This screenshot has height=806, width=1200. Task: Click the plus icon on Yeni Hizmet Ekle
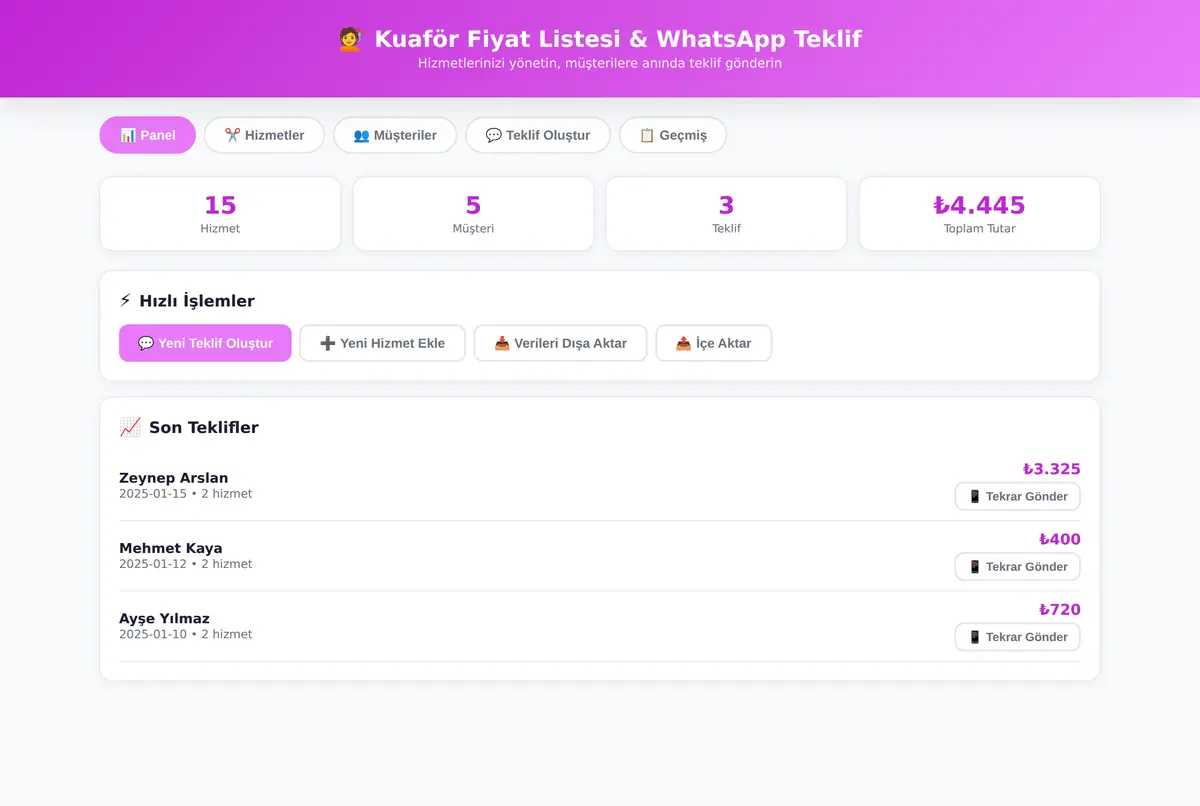(328, 343)
